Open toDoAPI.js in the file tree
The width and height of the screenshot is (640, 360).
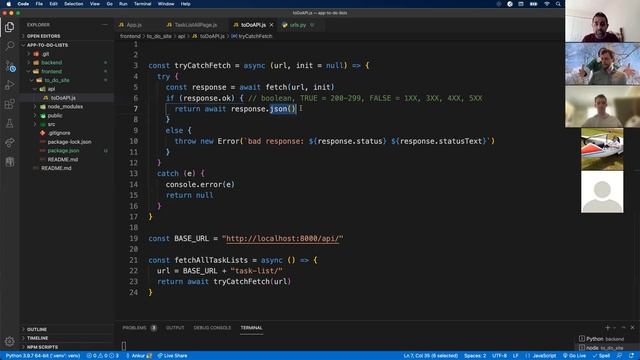point(63,98)
